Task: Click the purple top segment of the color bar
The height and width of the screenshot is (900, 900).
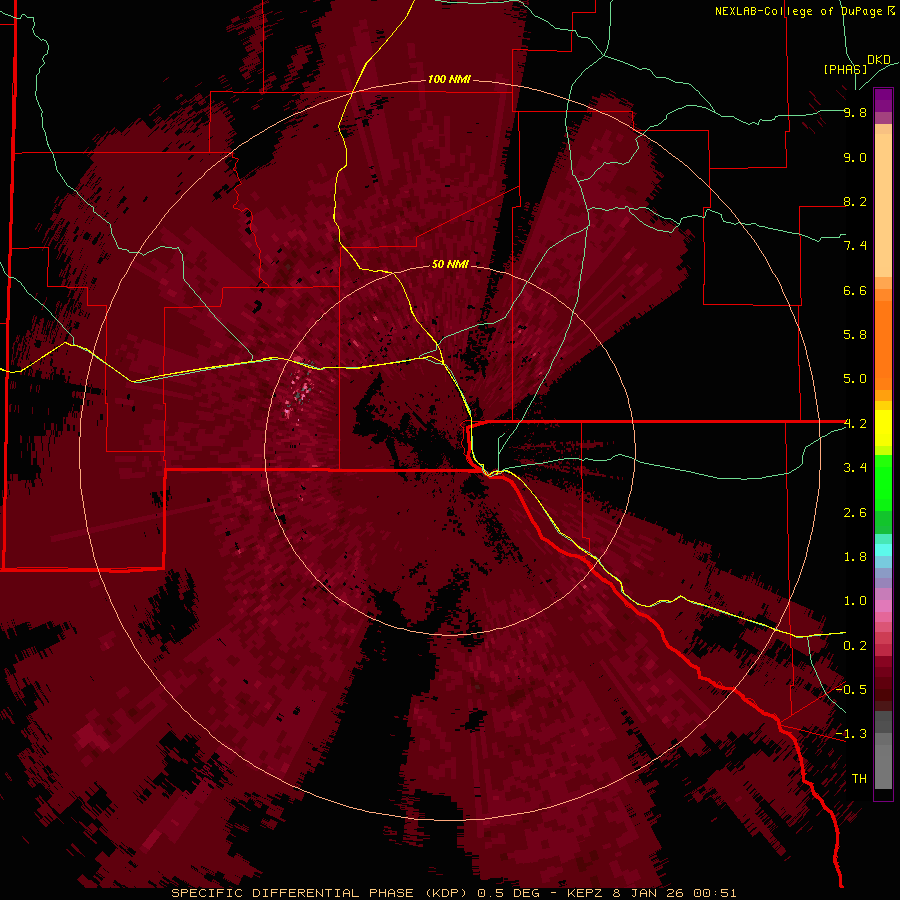Action: [x=883, y=100]
